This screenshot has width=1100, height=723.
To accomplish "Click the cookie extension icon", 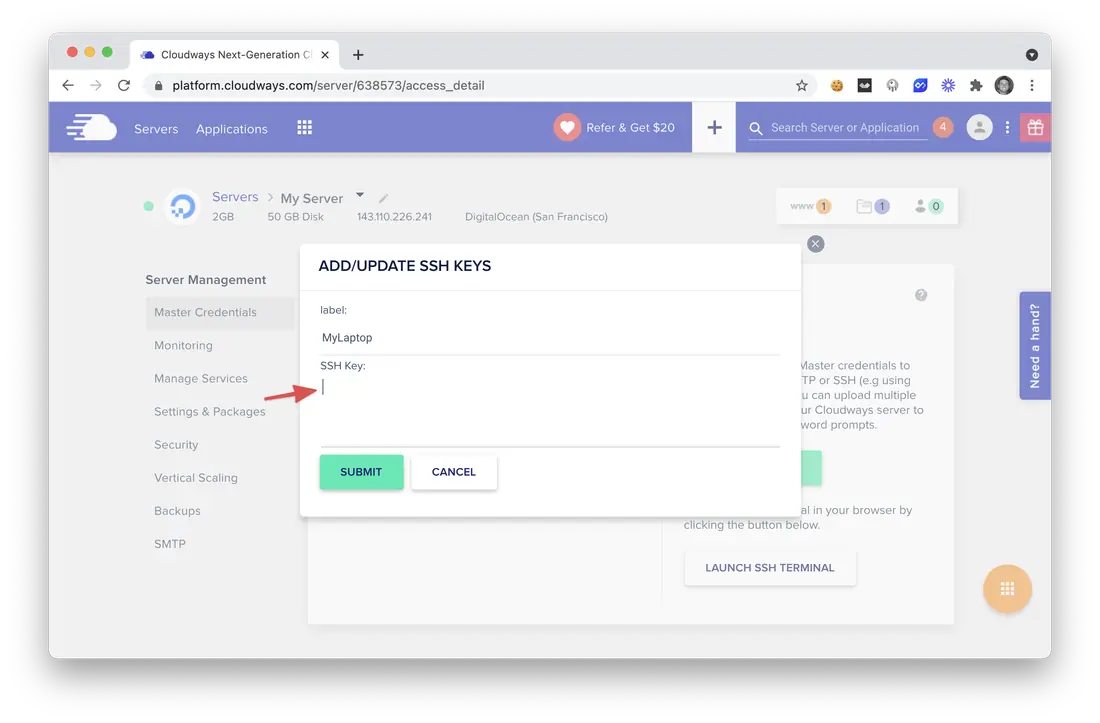I will coord(837,86).
